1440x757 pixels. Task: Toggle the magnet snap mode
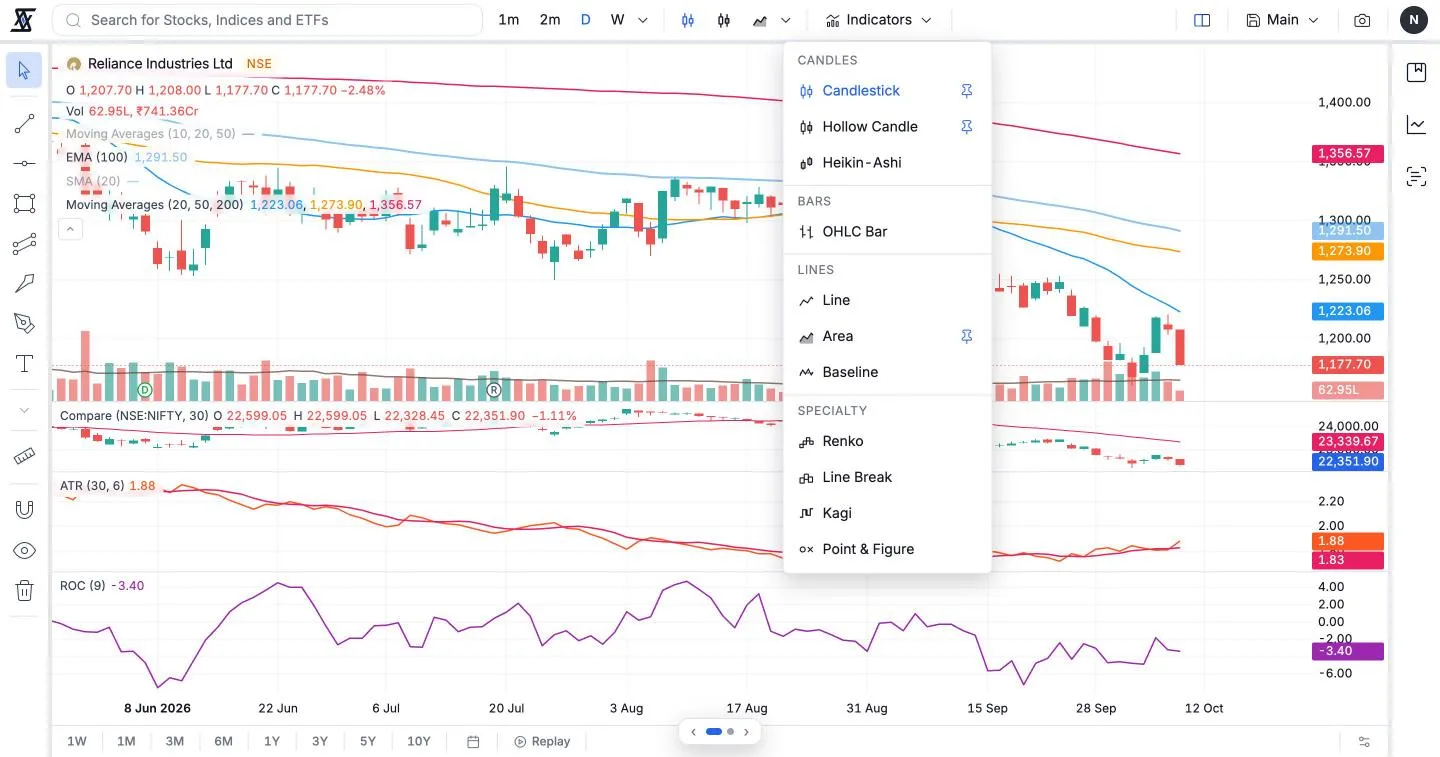(24, 510)
